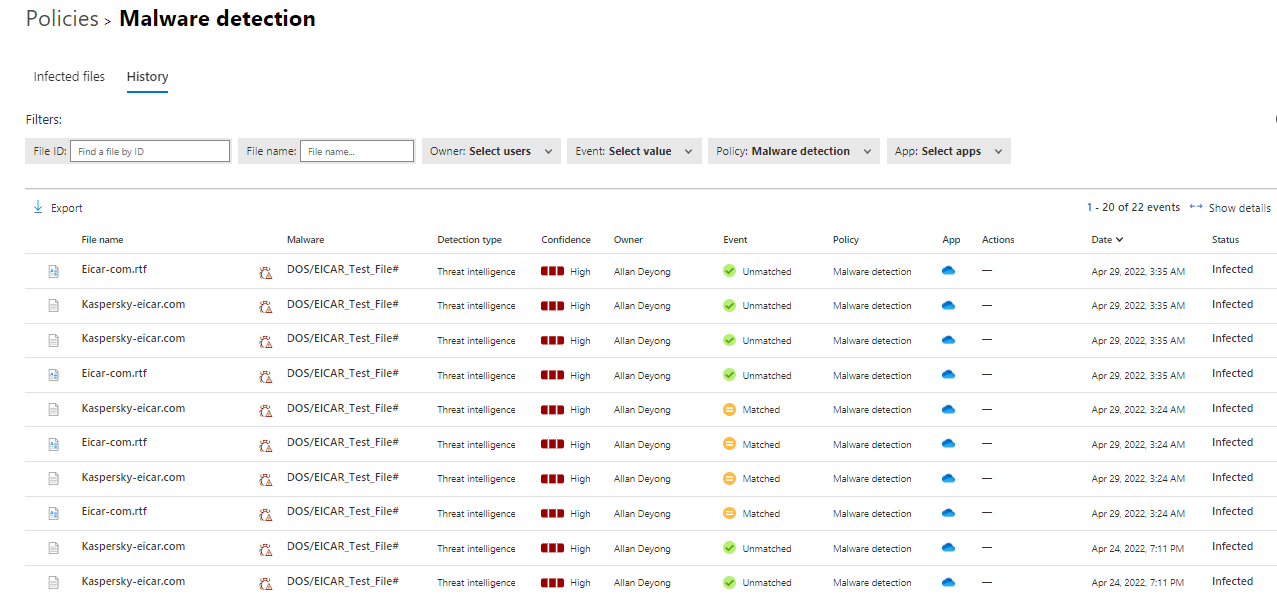Click the document icon next to the second Kaspersky-eicar.com row

tap(52, 340)
